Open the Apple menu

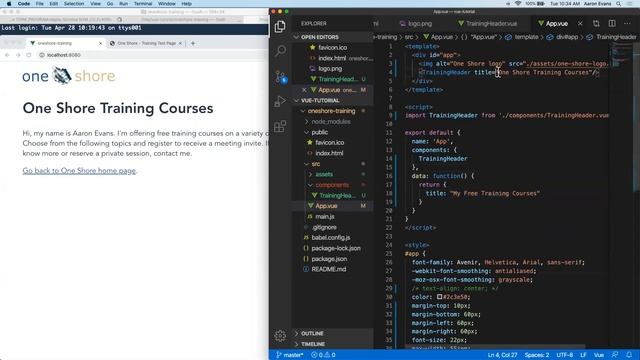tap(9, 4)
